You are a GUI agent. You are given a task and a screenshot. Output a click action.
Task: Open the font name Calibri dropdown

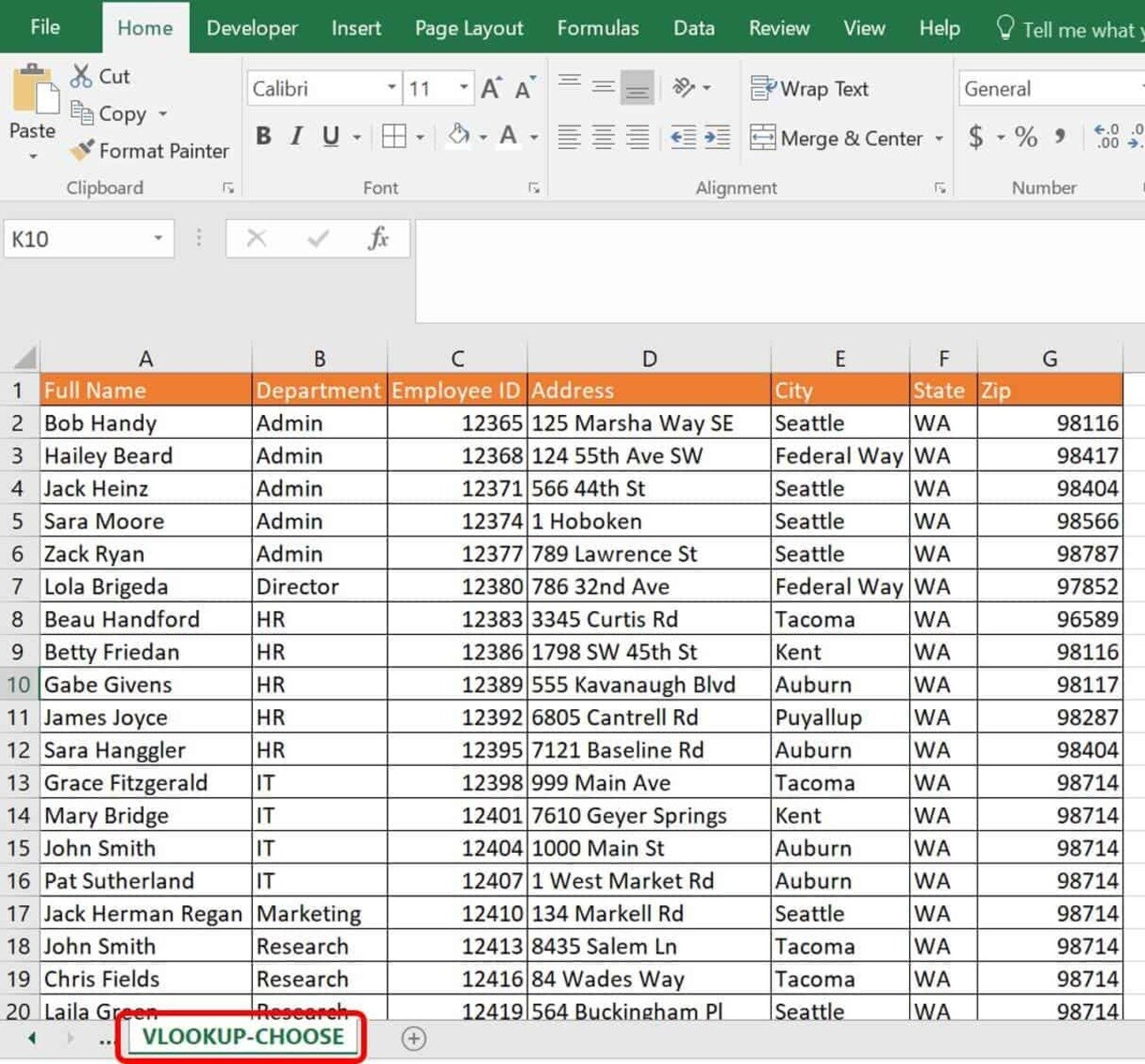tap(391, 88)
